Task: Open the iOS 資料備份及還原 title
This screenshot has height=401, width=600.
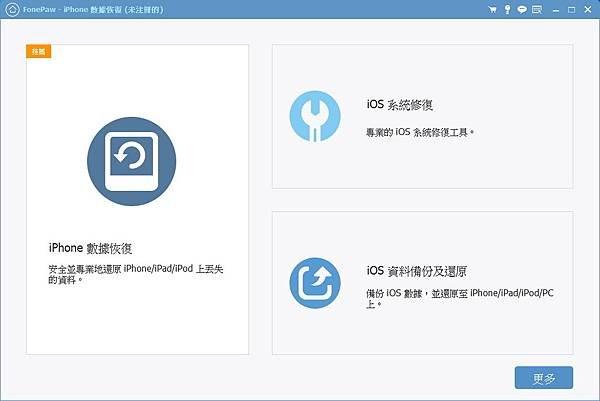Action: click(x=416, y=271)
